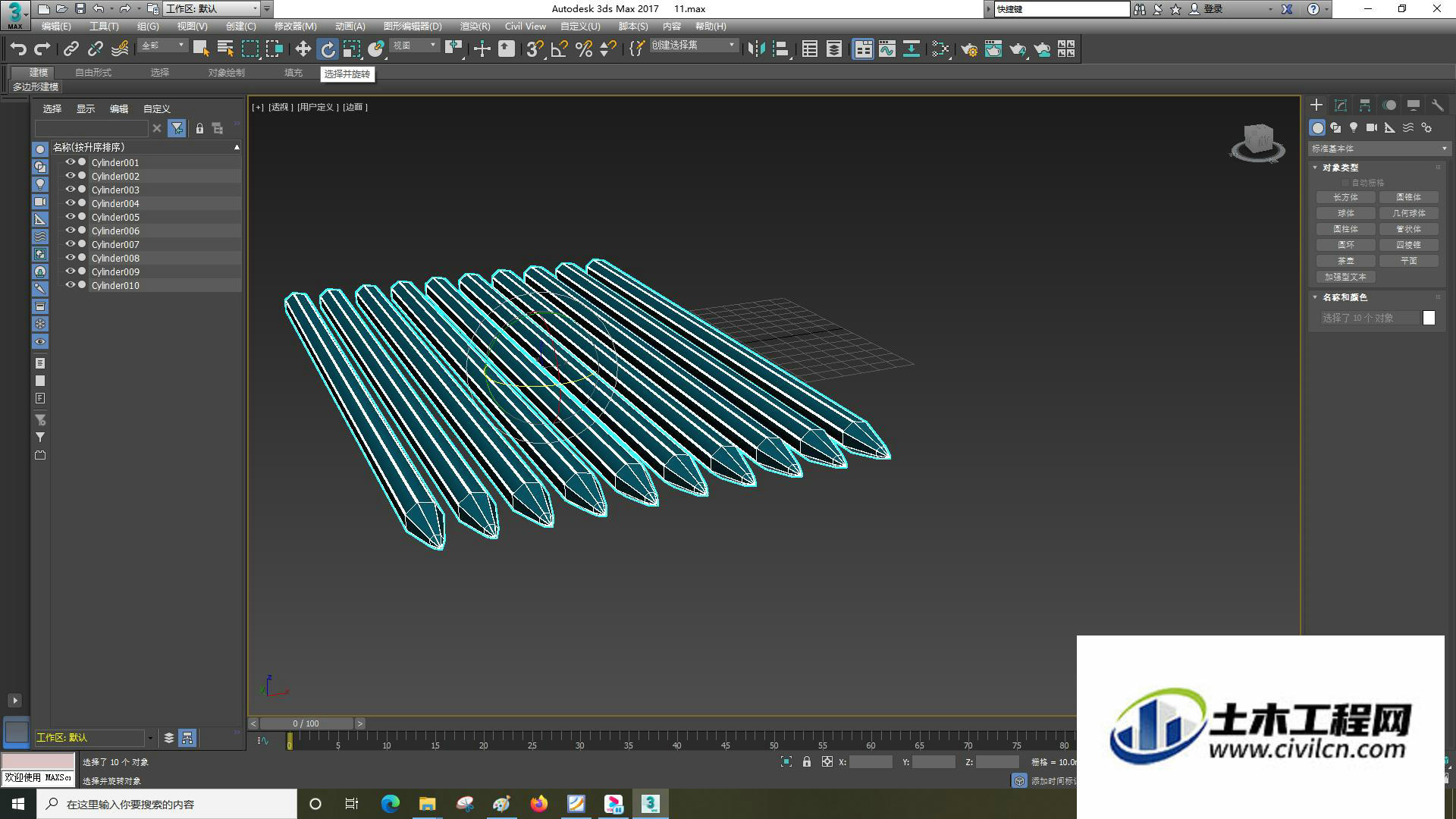Screen dimensions: 1456x819
Task: Select the Shapes category icon
Action: (1335, 127)
